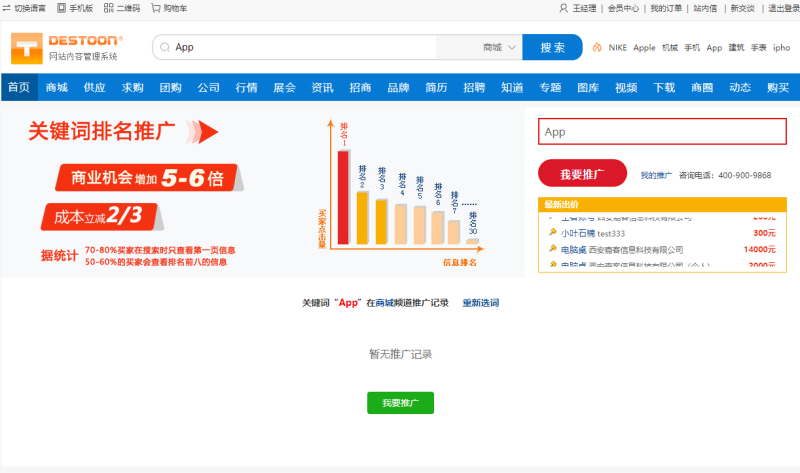Click the magnifier icon in the search box

[165, 47]
